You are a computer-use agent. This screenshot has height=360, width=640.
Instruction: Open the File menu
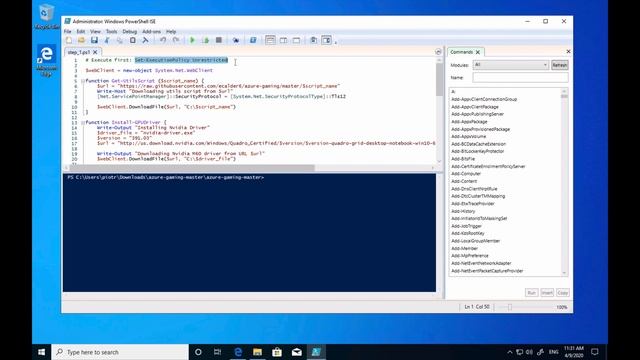click(x=67, y=31)
